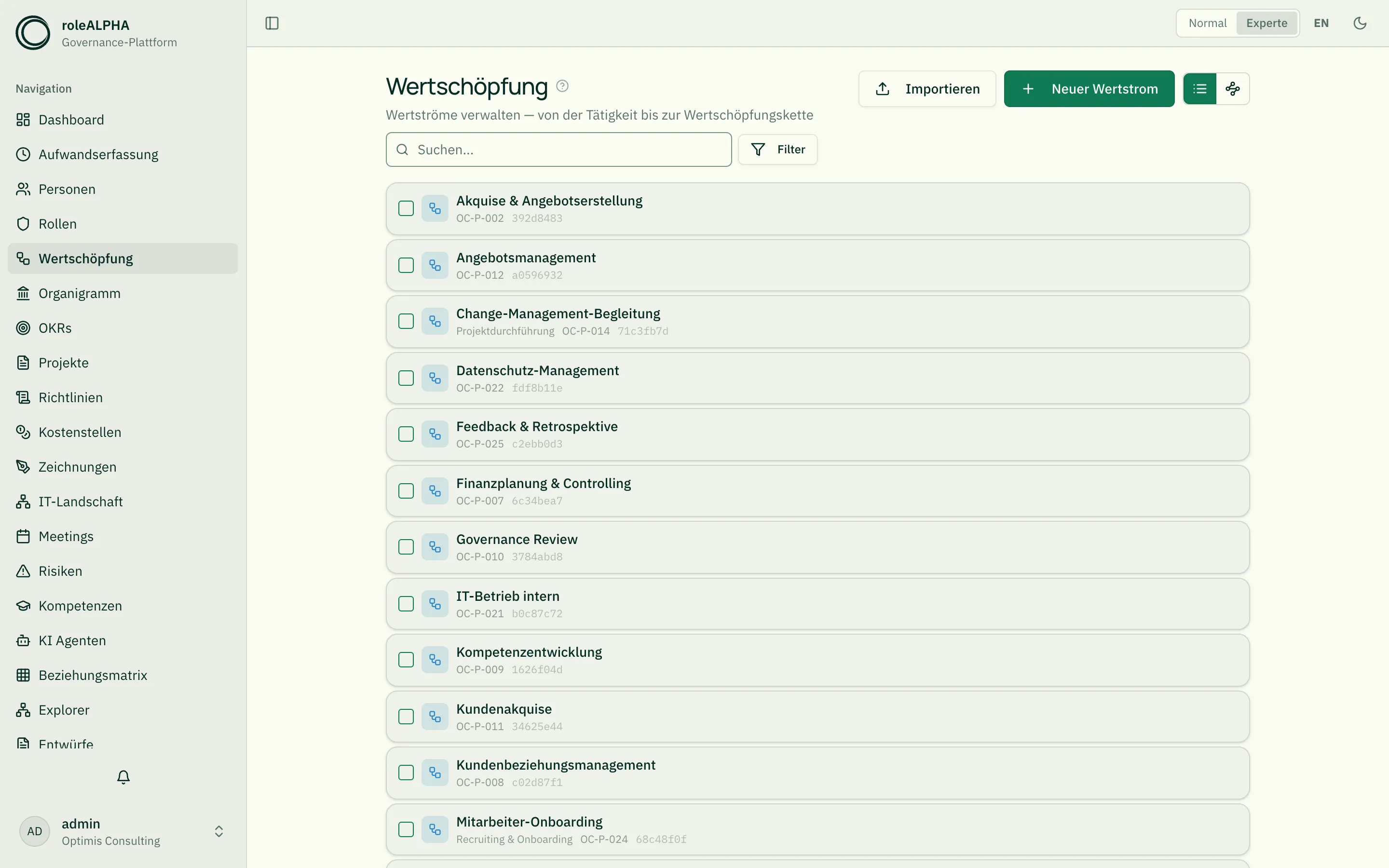1389x868 pixels.
Task: Click the Importieren button
Action: pos(927,89)
